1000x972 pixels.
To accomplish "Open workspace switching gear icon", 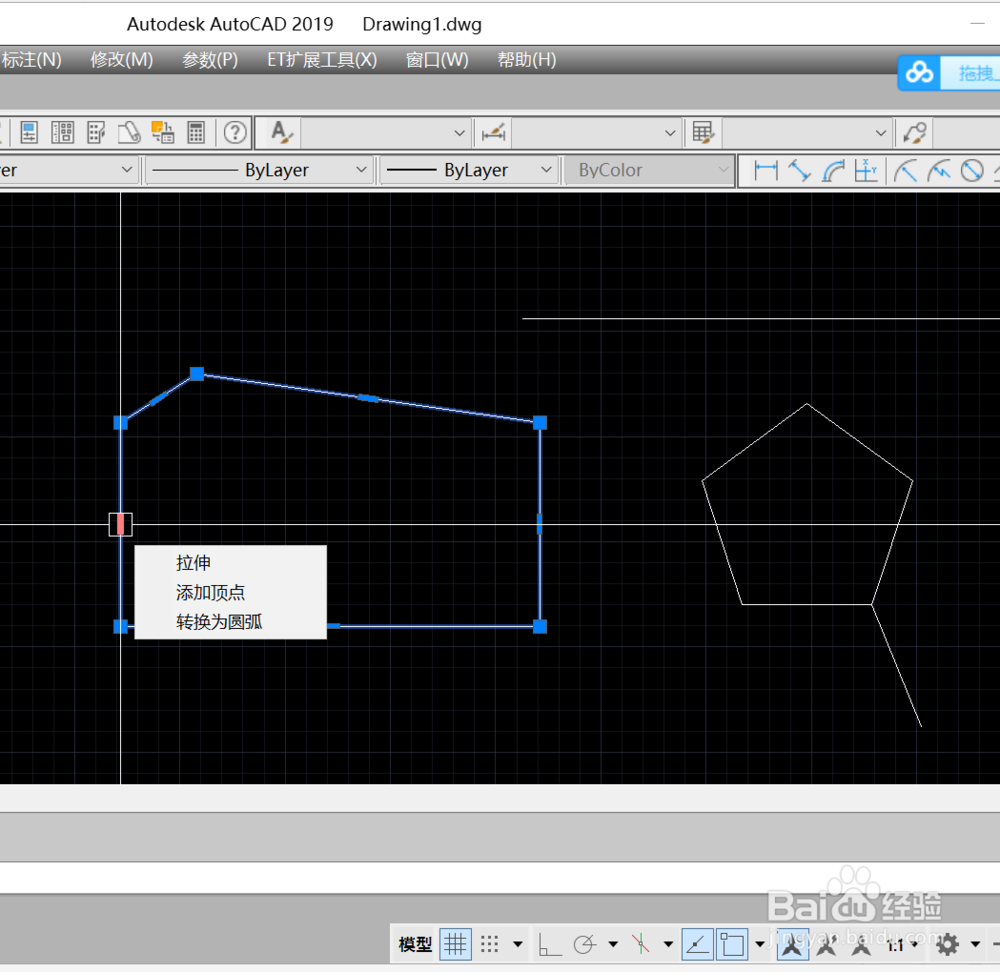I will point(947,944).
